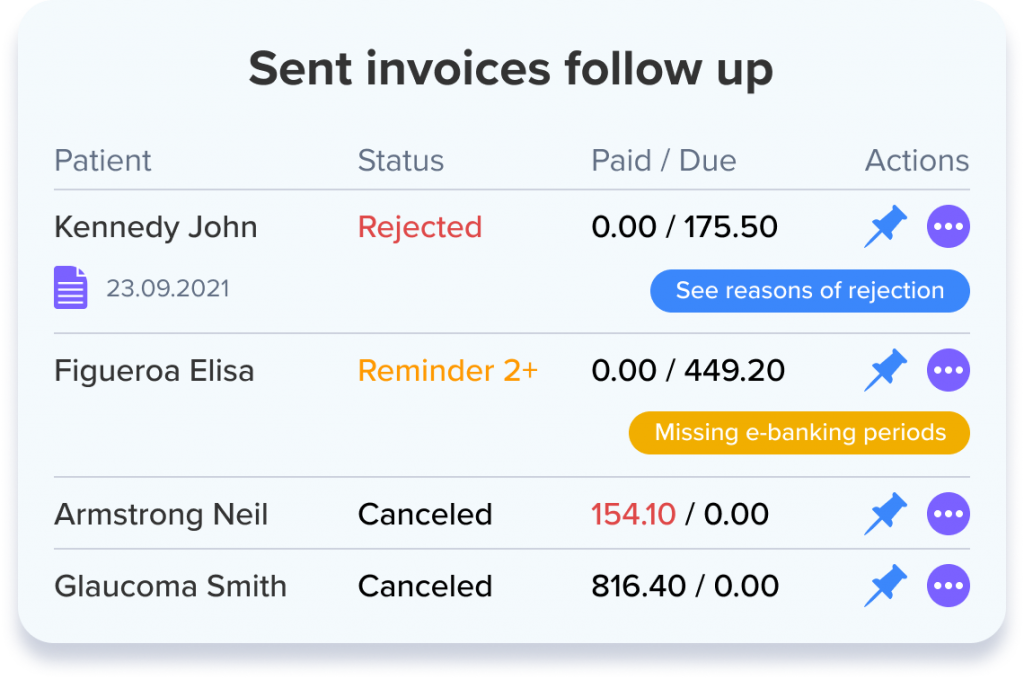Select the Kennedy John patient name
Screen dimensions: 1024x679
tap(156, 228)
